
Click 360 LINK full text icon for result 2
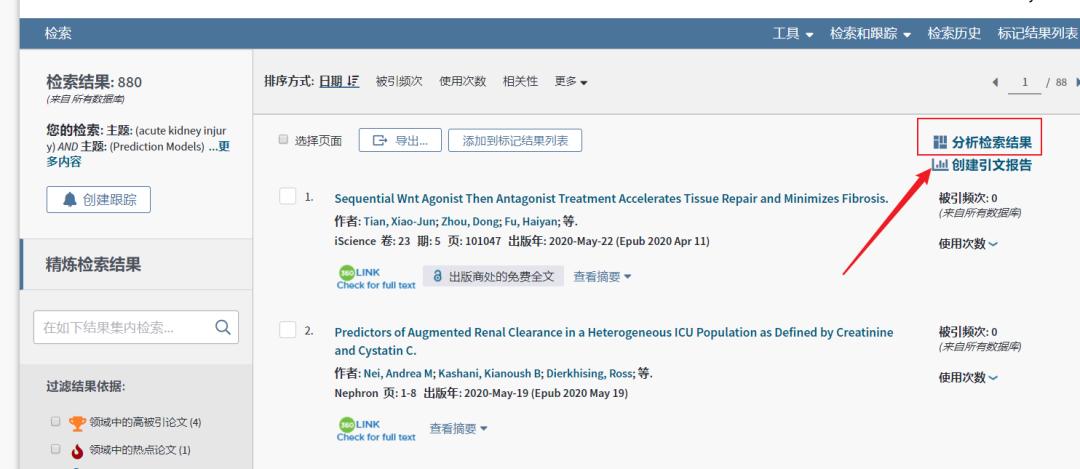[376, 430]
